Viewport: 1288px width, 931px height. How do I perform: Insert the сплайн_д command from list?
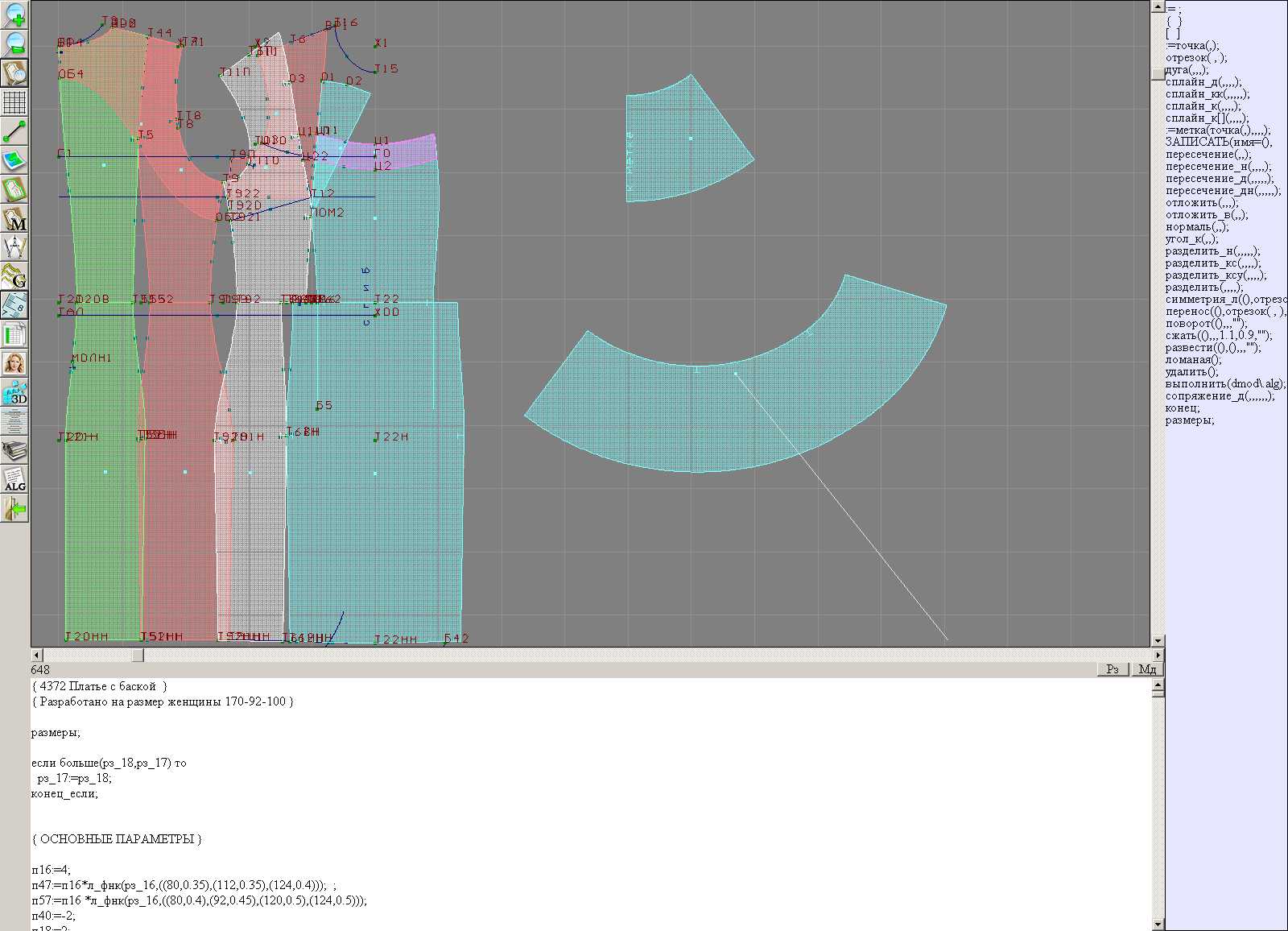(1203, 82)
